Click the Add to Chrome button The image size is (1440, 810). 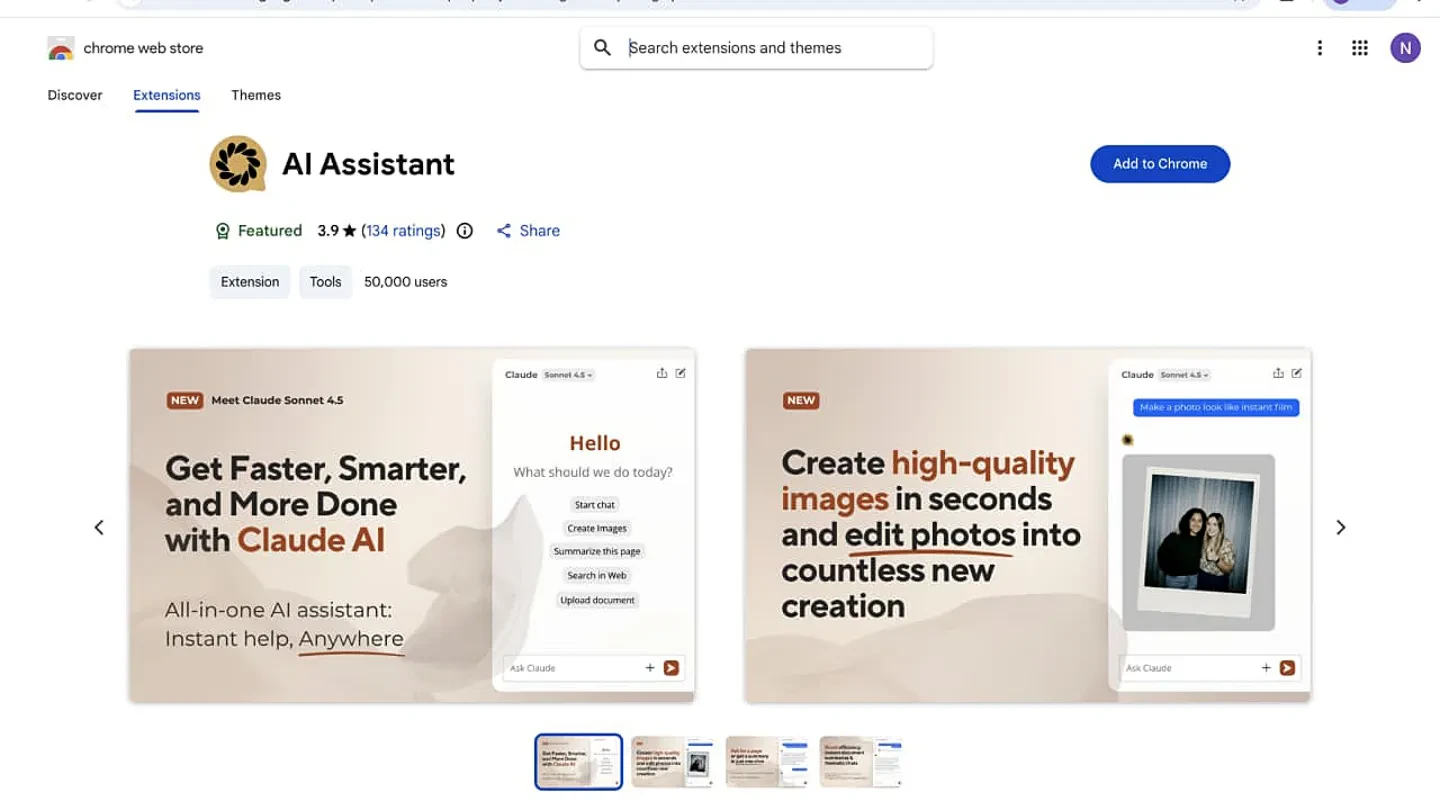[x=1159, y=164]
